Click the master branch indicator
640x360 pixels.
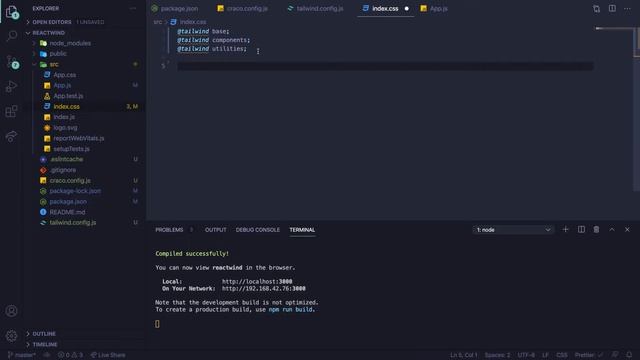(22, 355)
